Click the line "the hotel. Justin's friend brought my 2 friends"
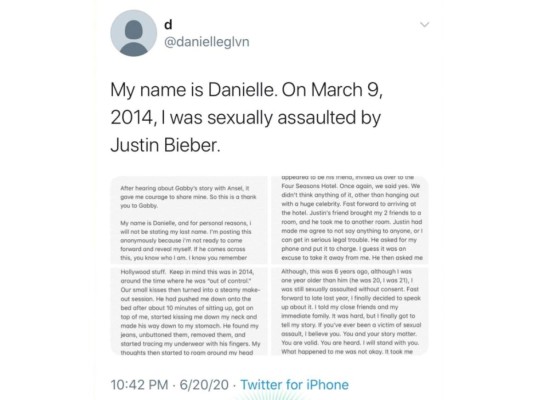 pyautogui.click(x=351, y=213)
